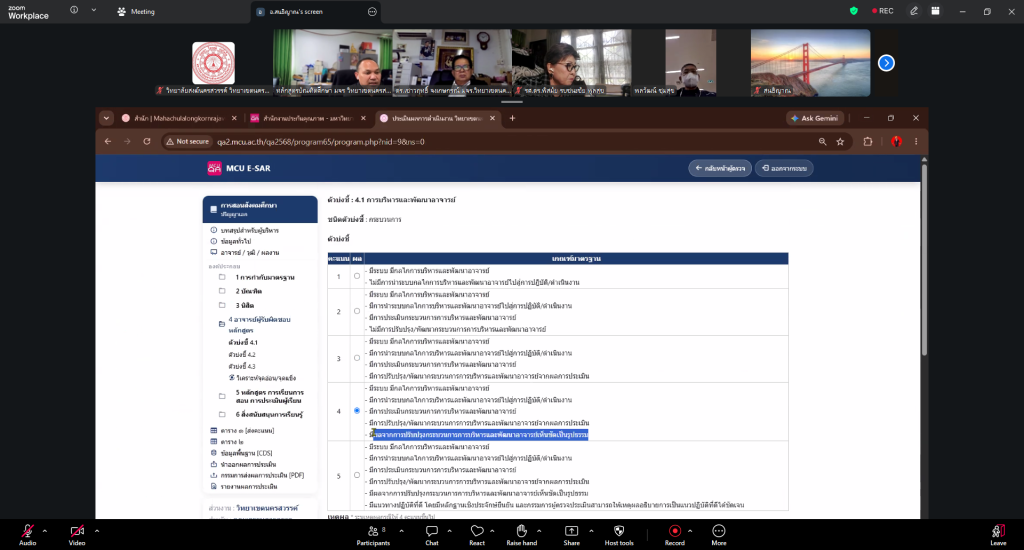Open Chat options caret
The height and width of the screenshot is (550, 1024).
(x=449, y=531)
